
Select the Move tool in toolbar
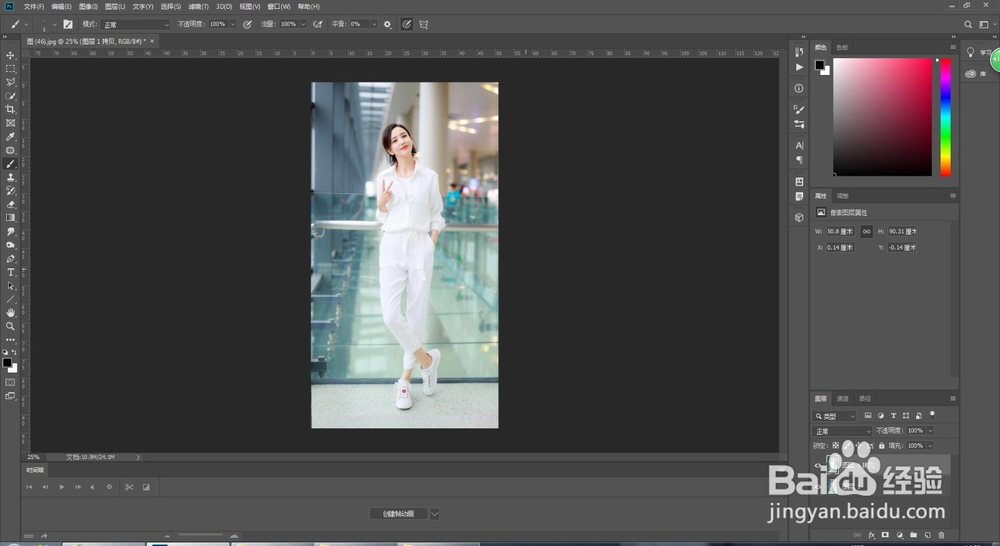click(x=11, y=55)
